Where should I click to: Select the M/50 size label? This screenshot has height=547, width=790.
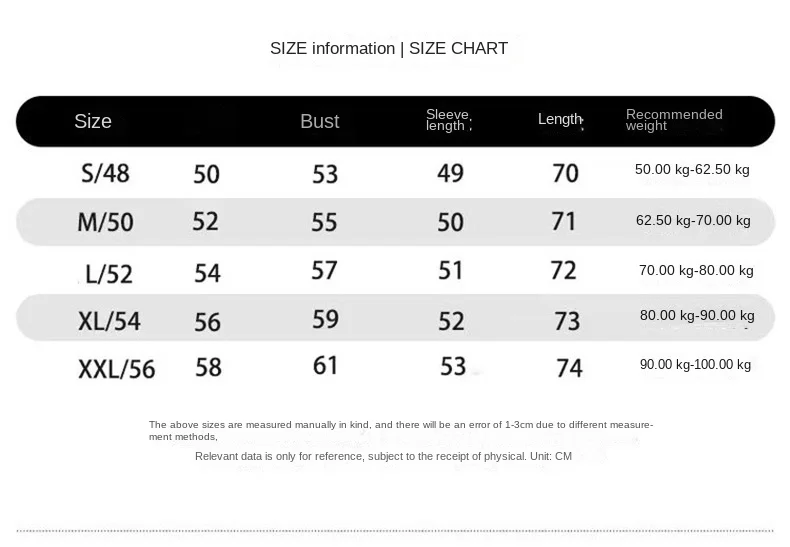click(105, 221)
